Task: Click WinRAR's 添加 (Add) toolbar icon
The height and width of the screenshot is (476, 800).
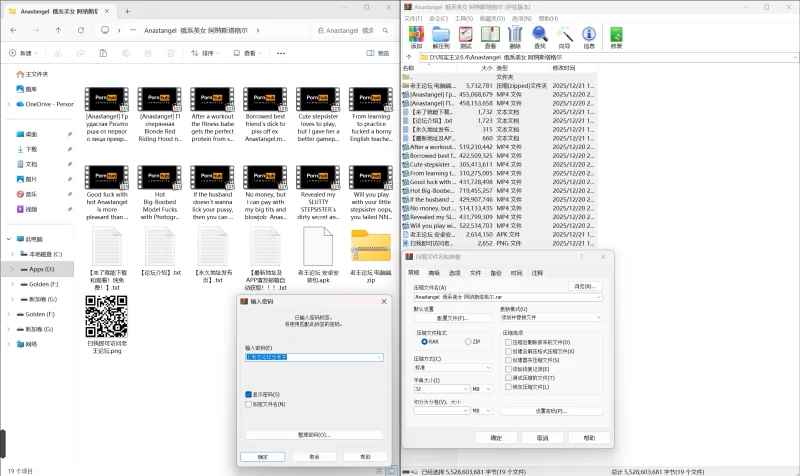Action: pos(416,37)
